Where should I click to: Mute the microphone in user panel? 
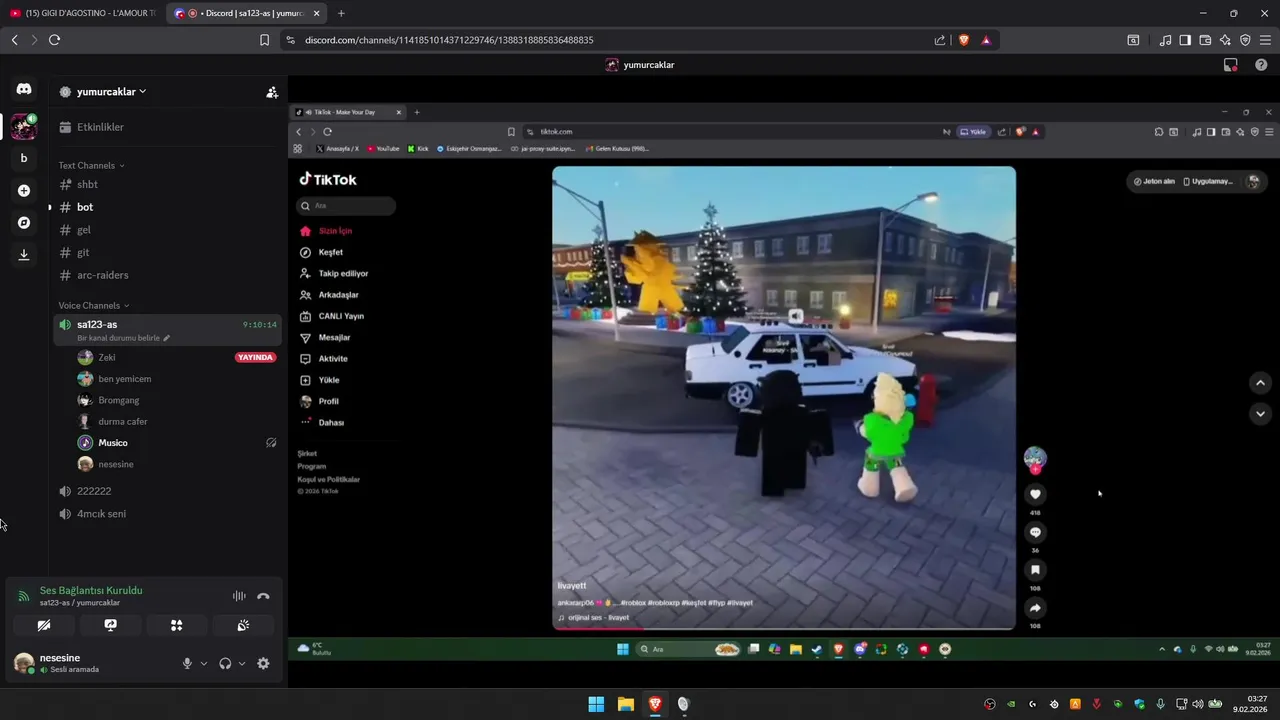[x=187, y=663]
